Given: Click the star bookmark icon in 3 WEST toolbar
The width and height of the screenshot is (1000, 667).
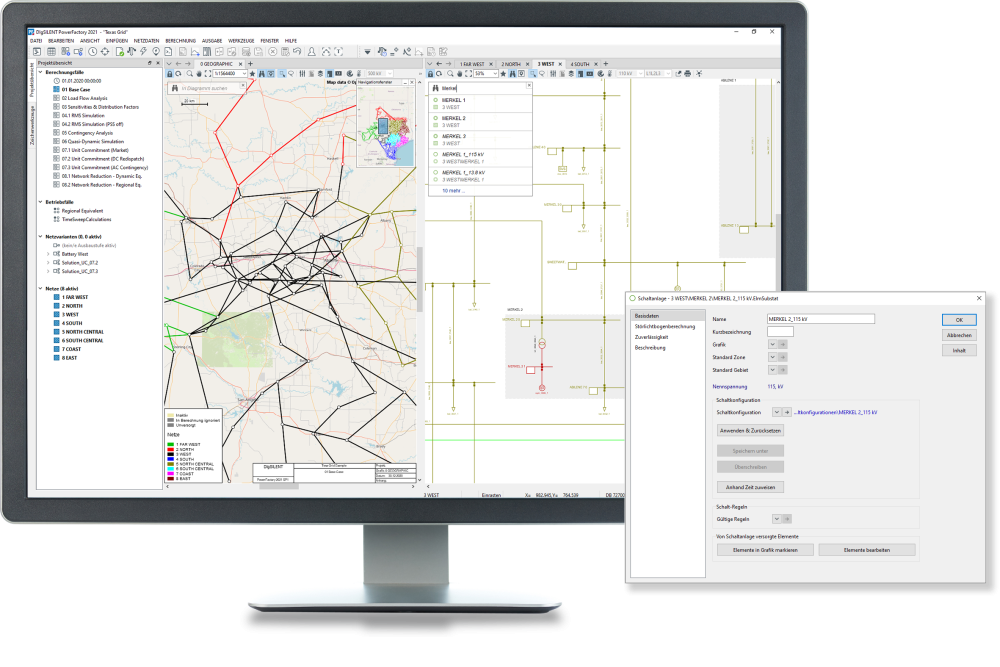Looking at the screenshot, I should 503,74.
